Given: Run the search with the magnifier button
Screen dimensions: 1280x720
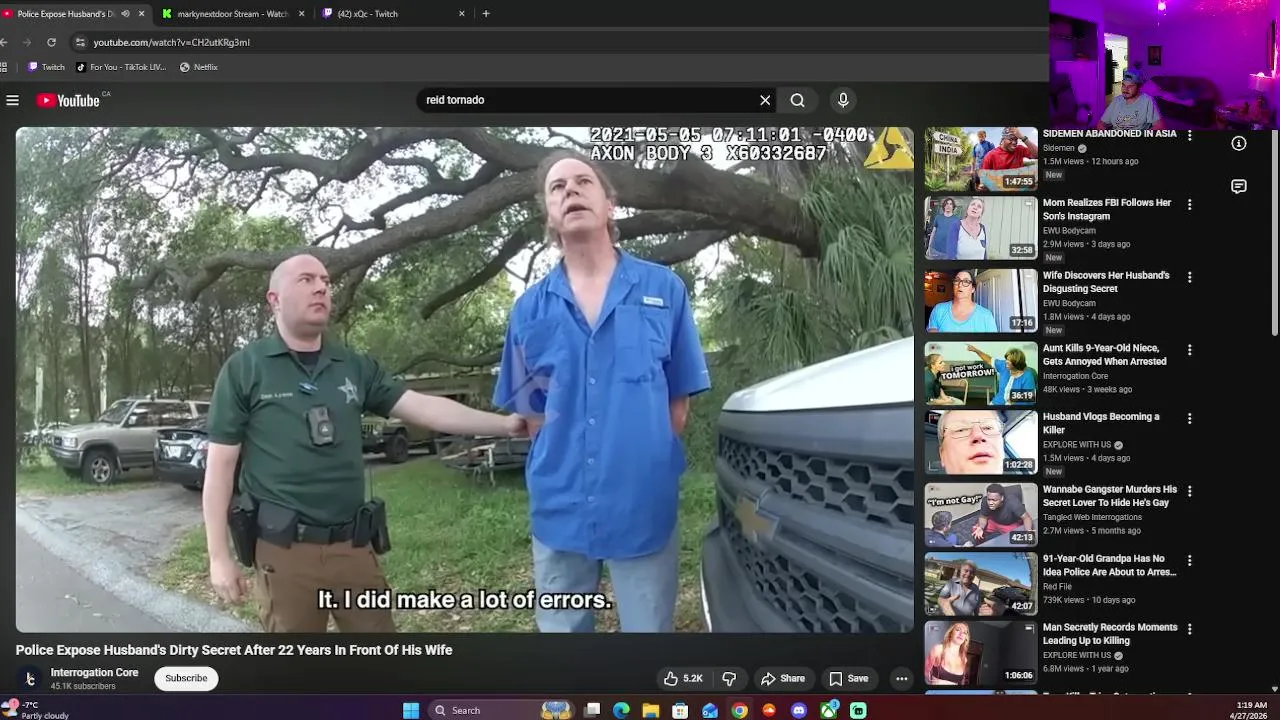Looking at the screenshot, I should pos(797,100).
